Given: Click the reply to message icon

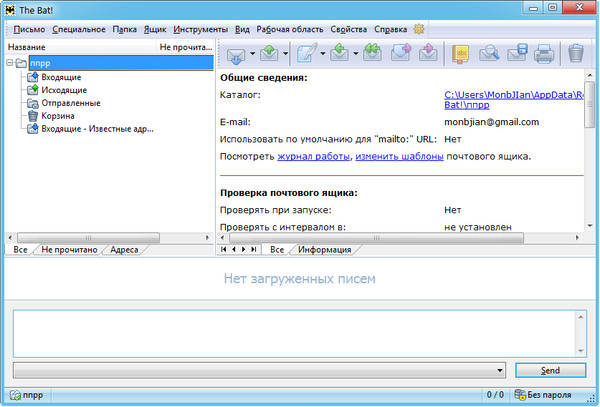Looking at the screenshot, I should click(x=340, y=53).
